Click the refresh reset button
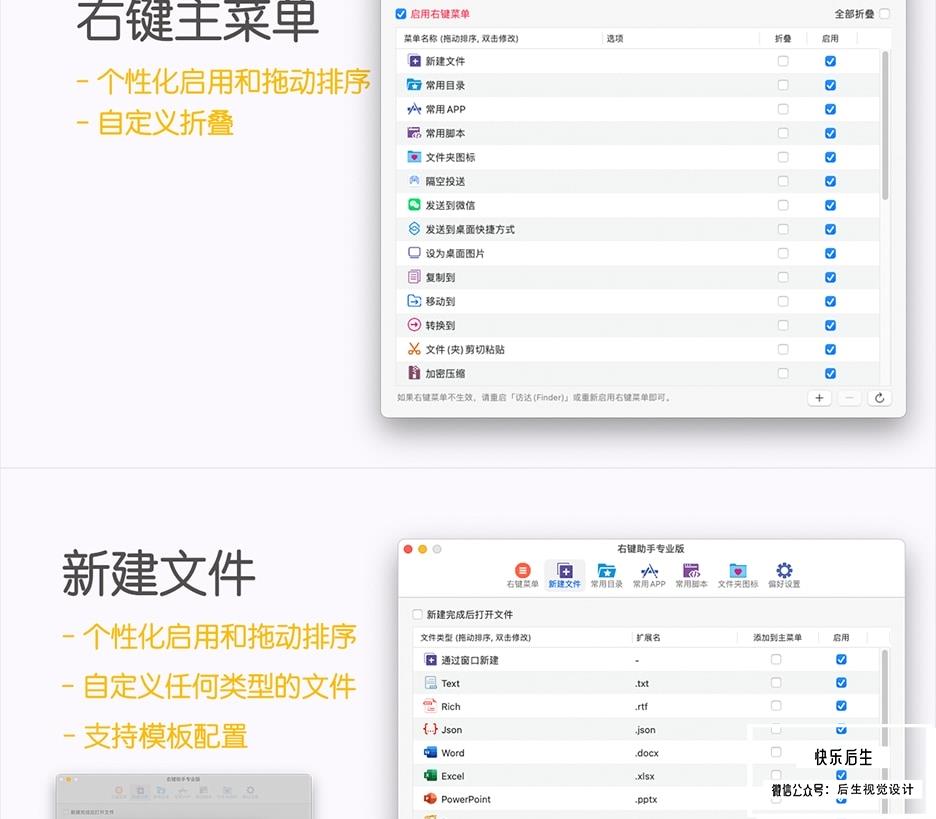Image resolution: width=936 pixels, height=819 pixels. pos(879,398)
